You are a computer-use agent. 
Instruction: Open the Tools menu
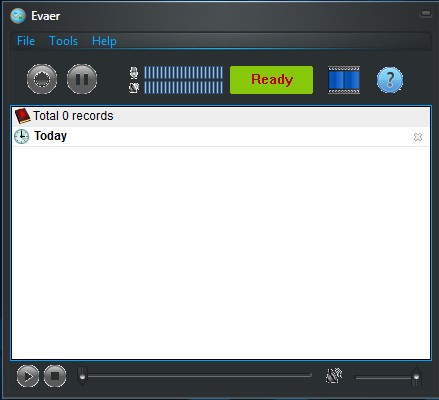click(x=63, y=41)
